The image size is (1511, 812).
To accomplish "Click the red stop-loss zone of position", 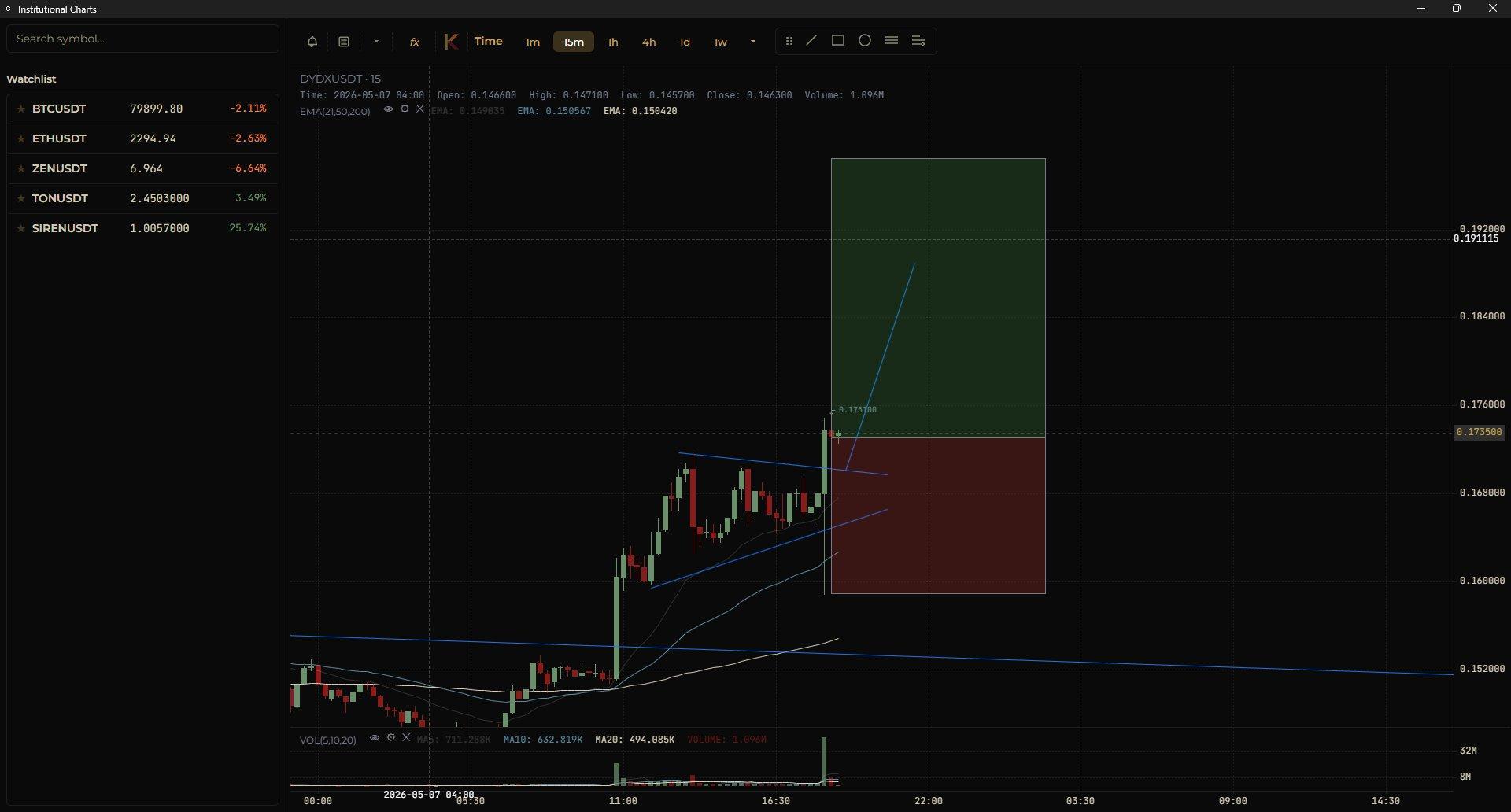I will tap(938, 515).
